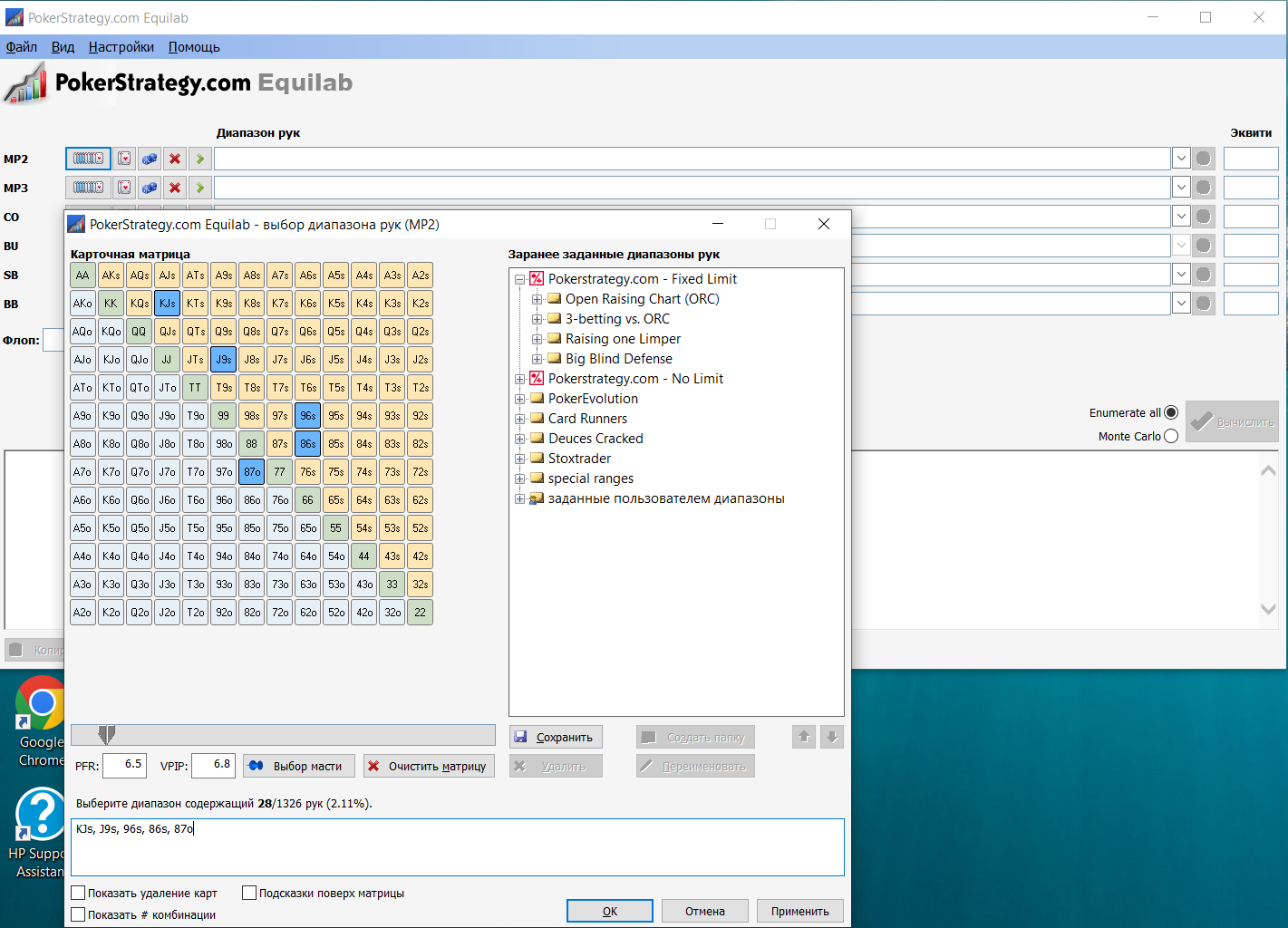Expand the Open Raising Chart (ORC) folder
The image size is (1288, 928).
coord(537,299)
